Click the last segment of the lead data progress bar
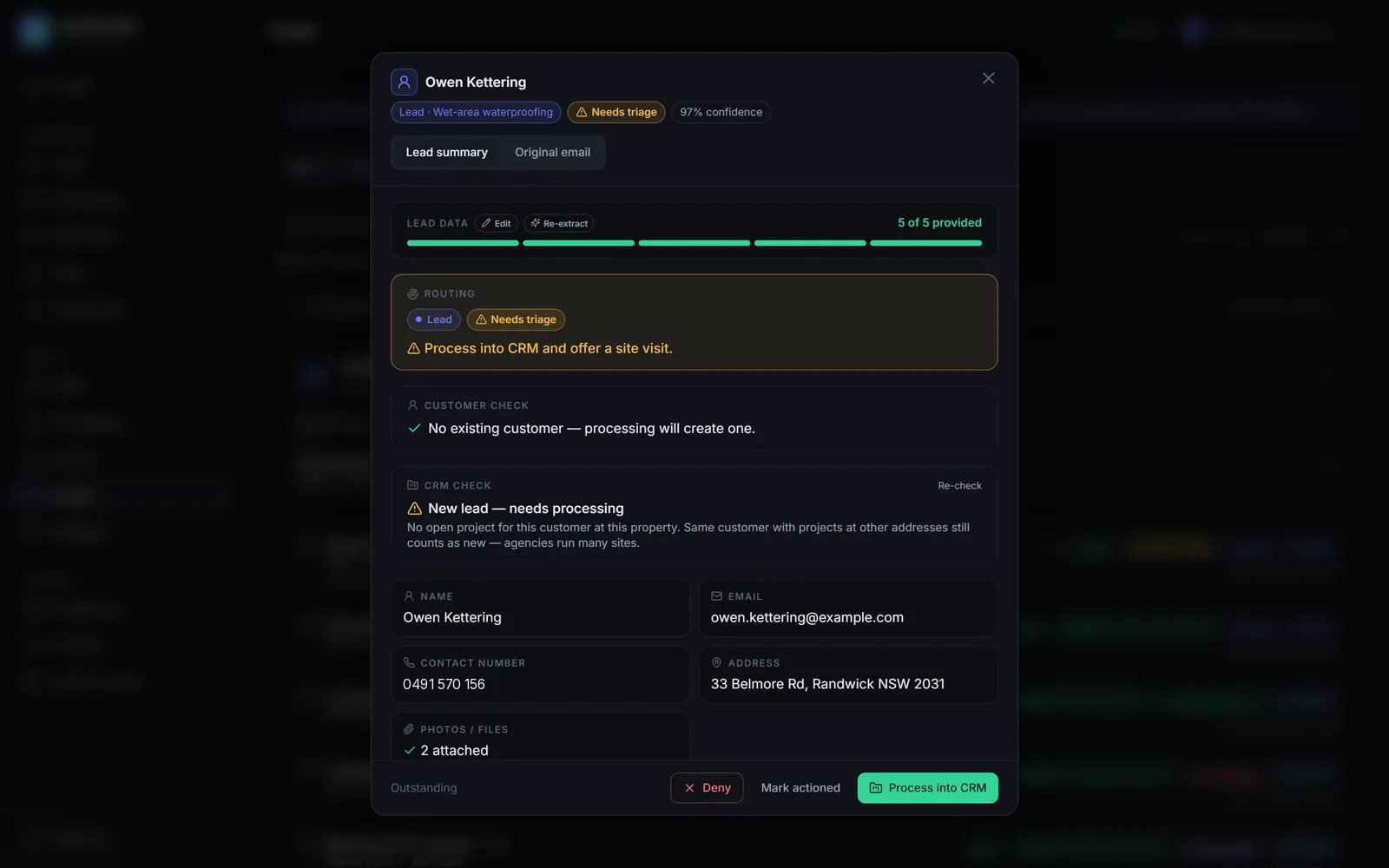The width and height of the screenshot is (1389, 868). pyautogui.click(x=926, y=243)
